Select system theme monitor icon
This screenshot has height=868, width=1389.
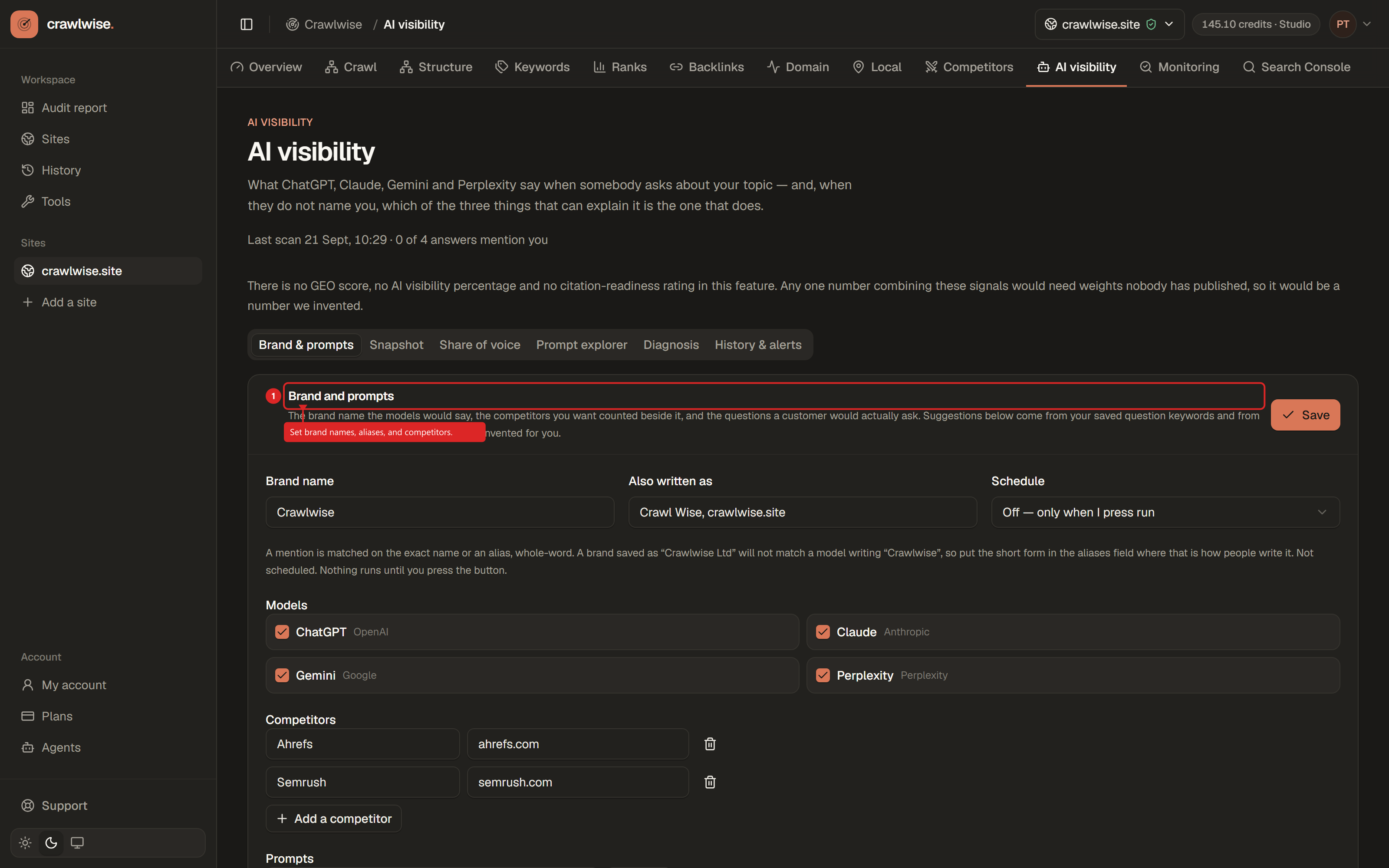(x=77, y=843)
